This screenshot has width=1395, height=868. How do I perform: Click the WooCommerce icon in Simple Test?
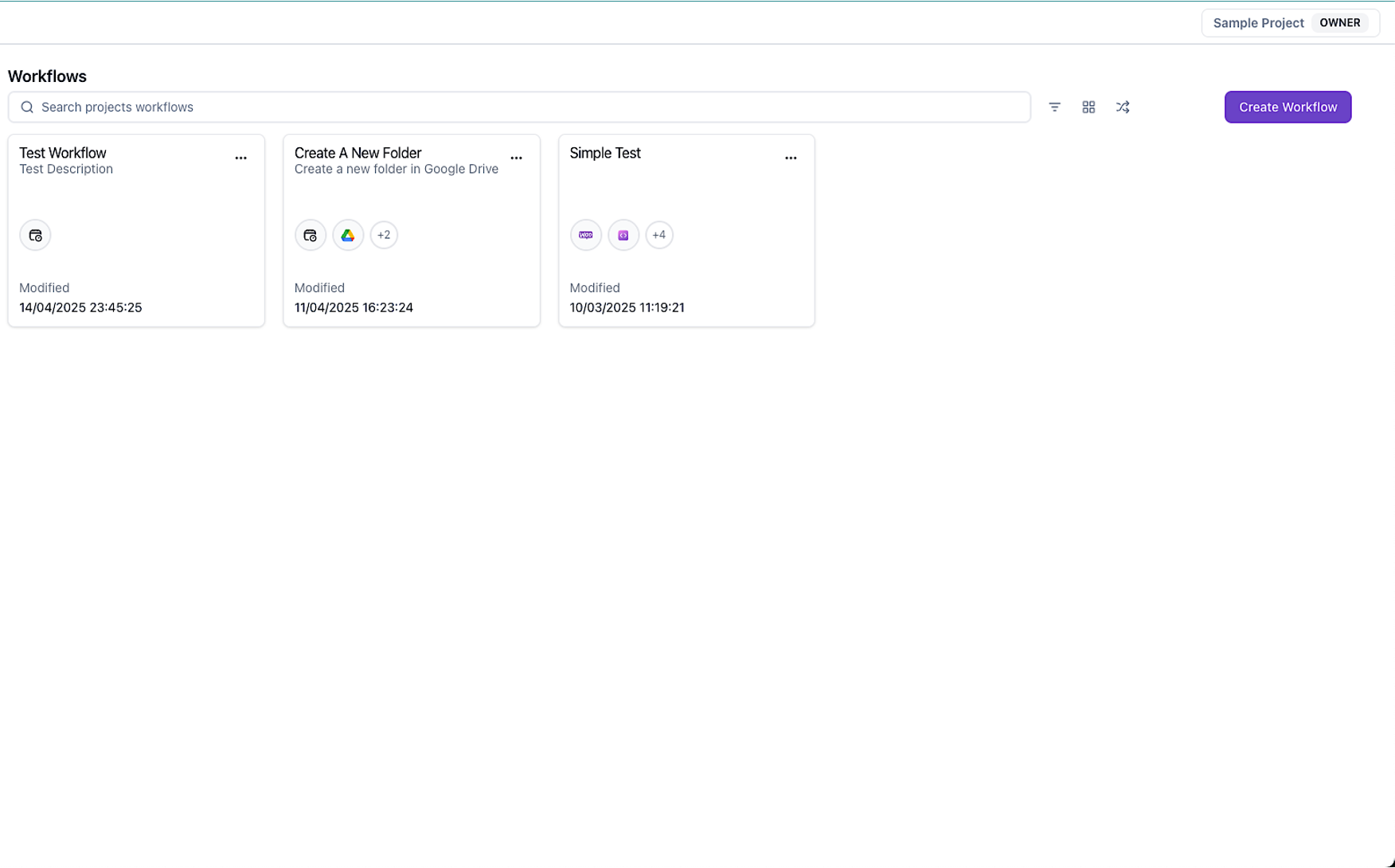point(586,235)
